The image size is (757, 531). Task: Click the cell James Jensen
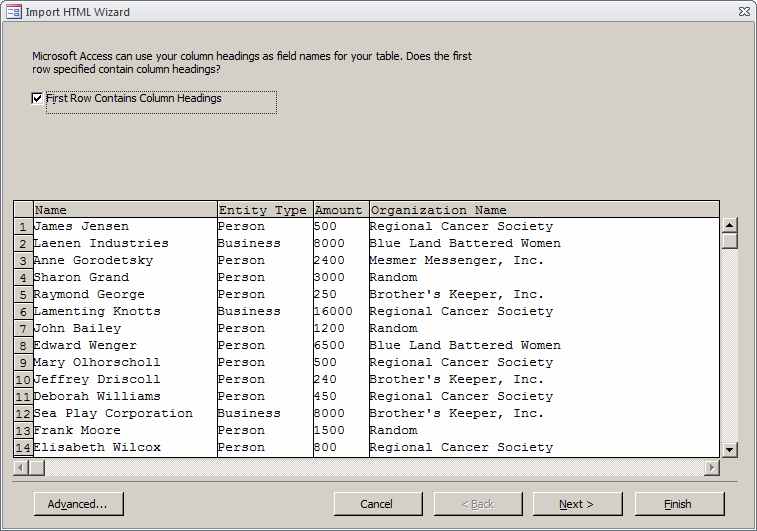coord(125,226)
